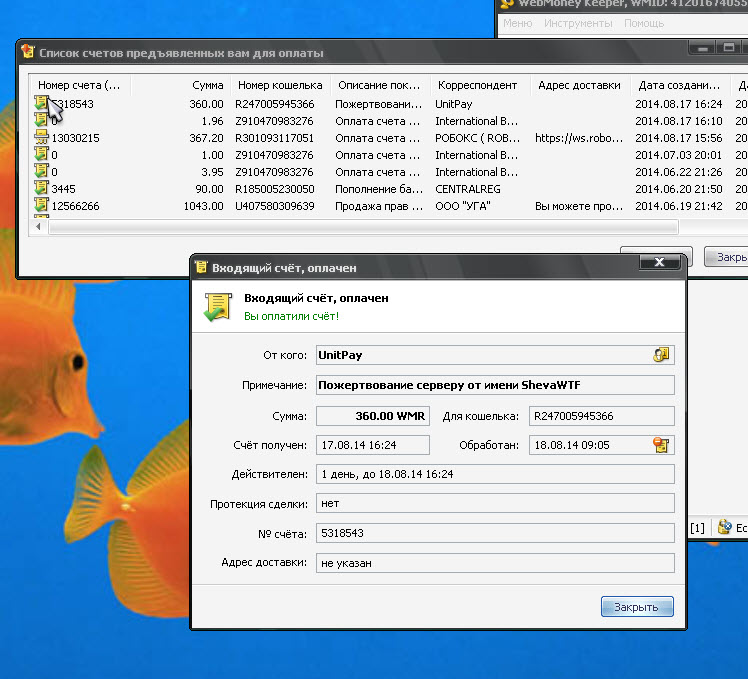Image resolution: width=748 pixels, height=679 pixels.
Task: Sort by Дата создани... column header
Action: (x=680, y=85)
